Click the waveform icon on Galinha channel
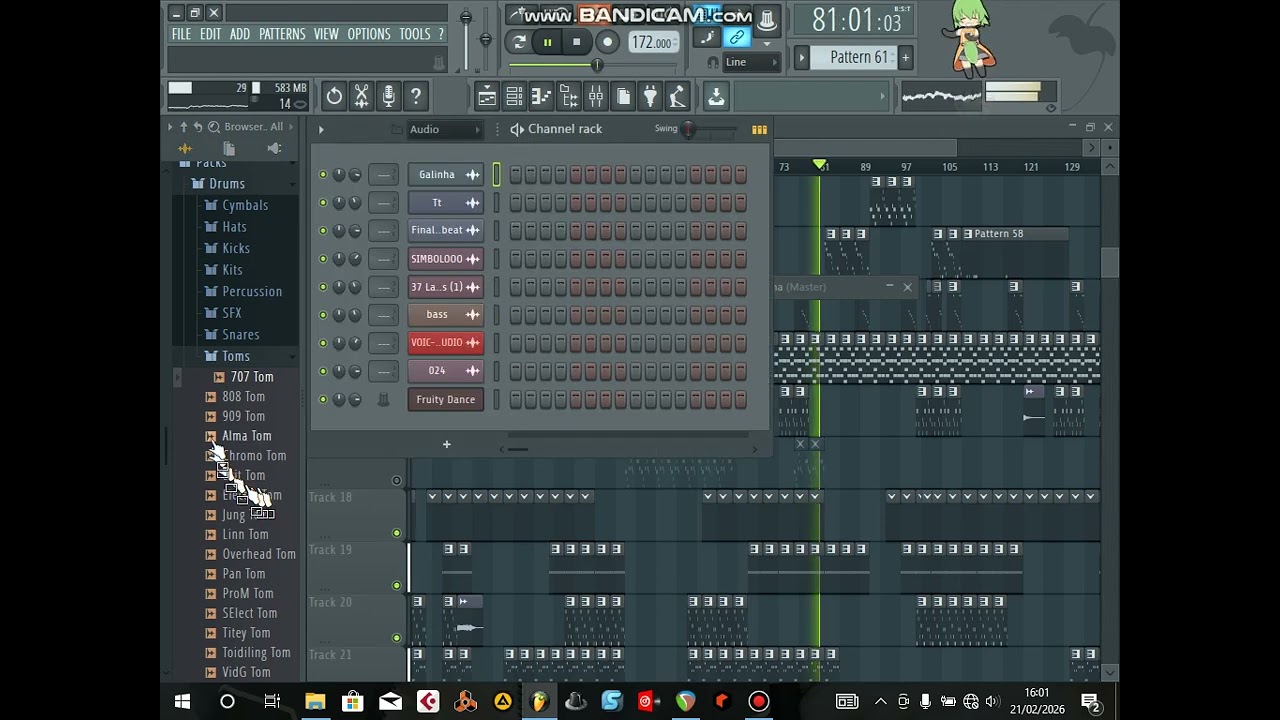 point(472,175)
